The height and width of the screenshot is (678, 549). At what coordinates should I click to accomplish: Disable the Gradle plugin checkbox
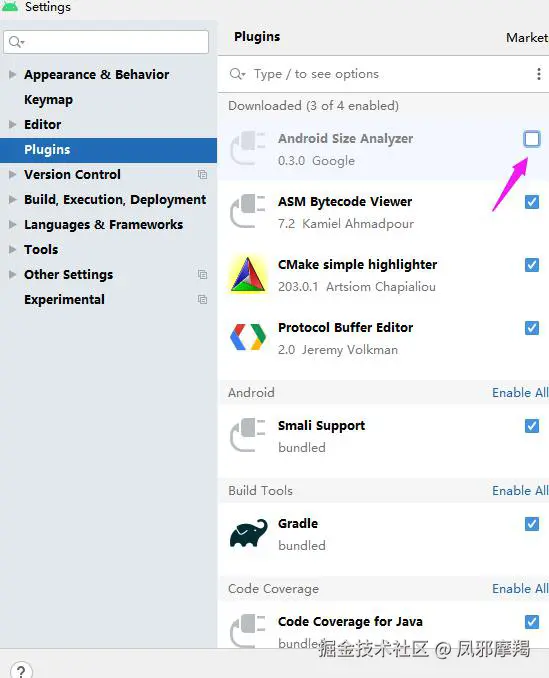[532, 524]
